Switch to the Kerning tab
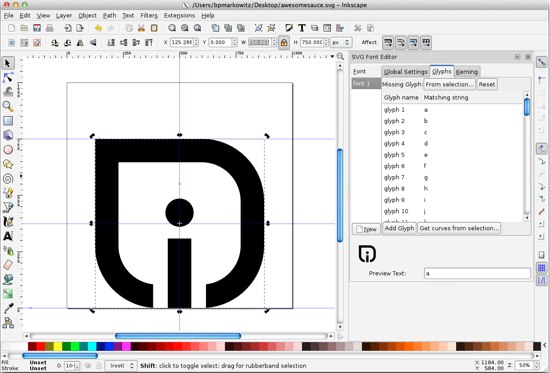 point(467,72)
